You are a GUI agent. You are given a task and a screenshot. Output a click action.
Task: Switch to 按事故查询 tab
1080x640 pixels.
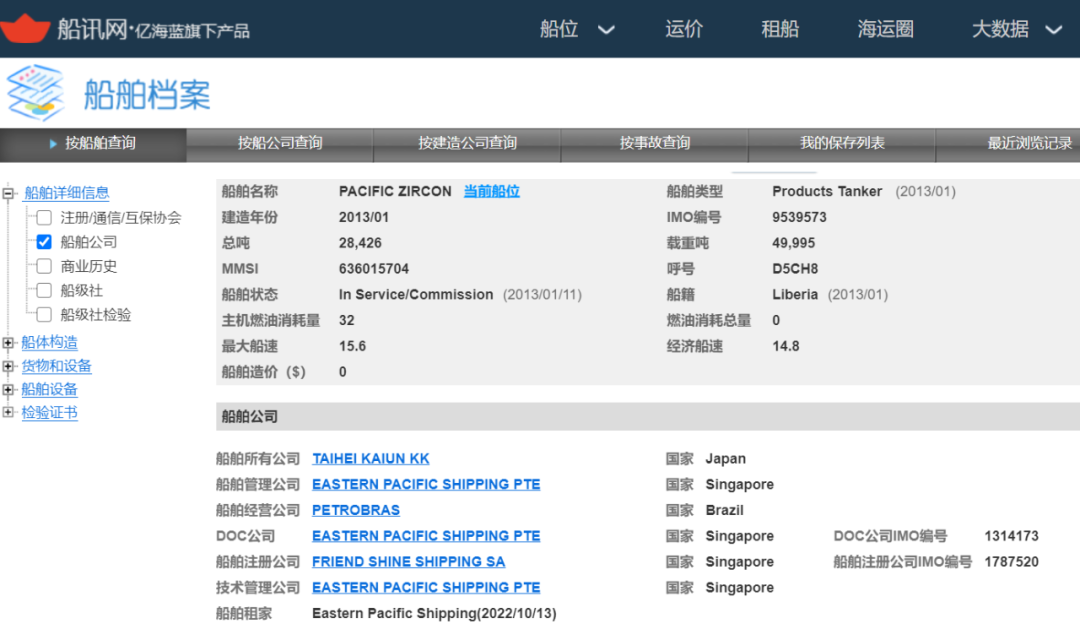(x=654, y=143)
